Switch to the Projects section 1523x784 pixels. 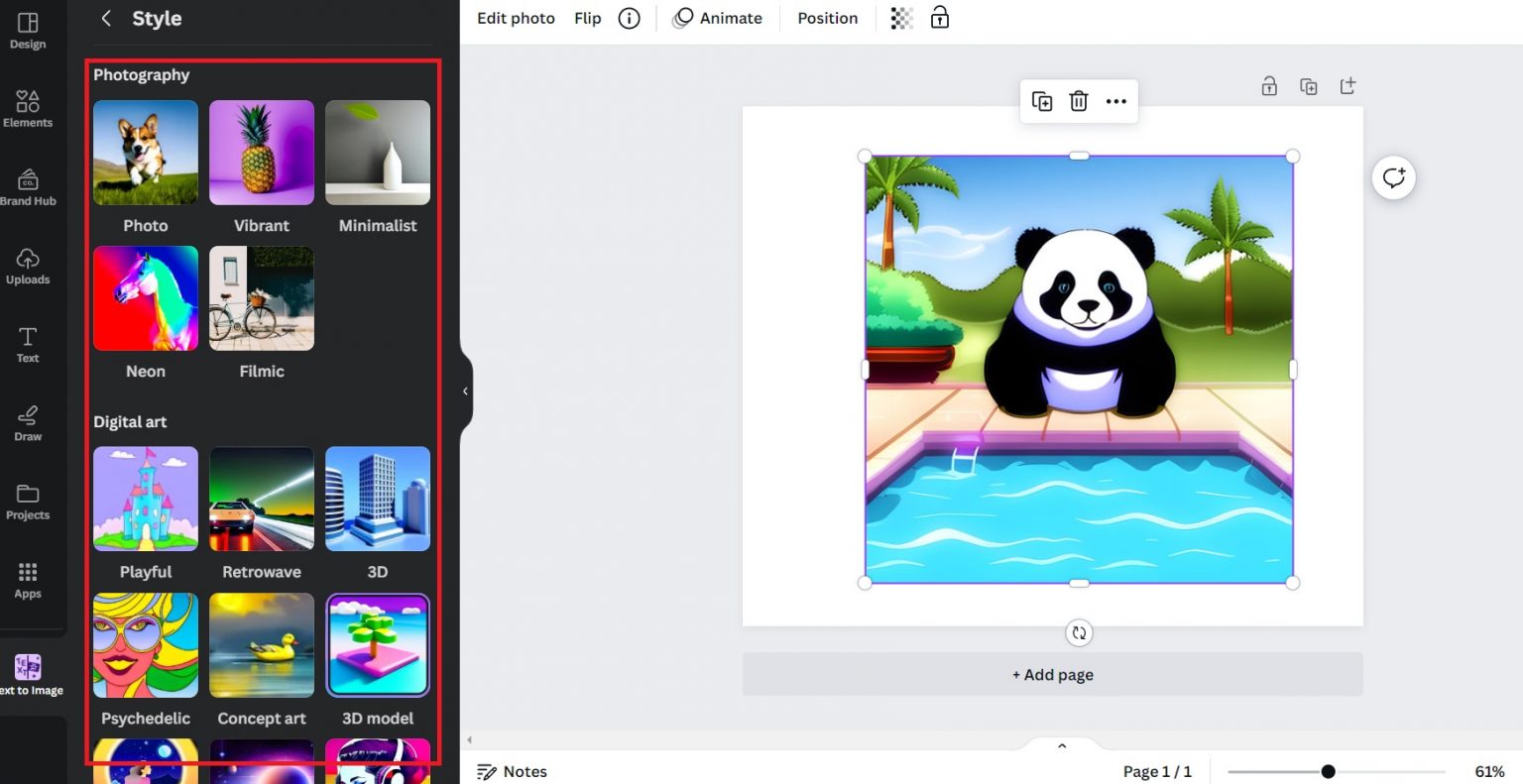coord(28,501)
